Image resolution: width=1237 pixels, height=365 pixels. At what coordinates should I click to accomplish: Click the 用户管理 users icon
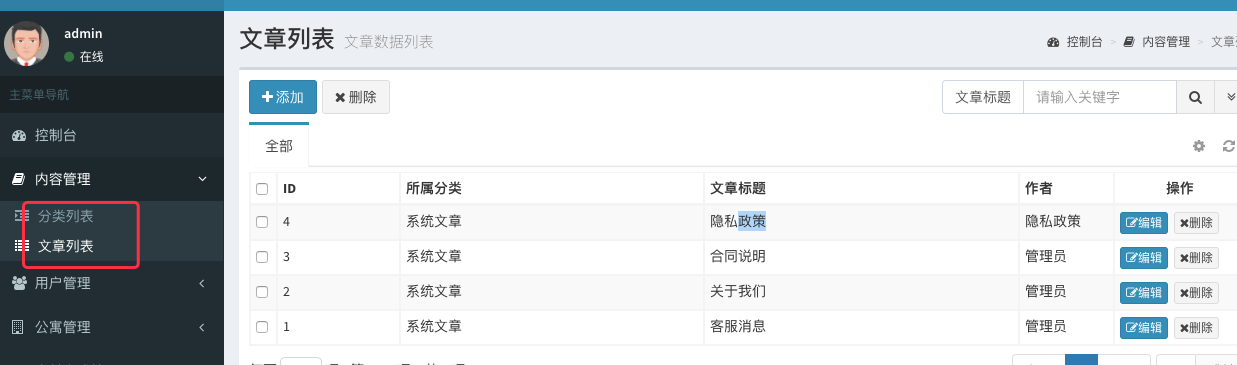pyautogui.click(x=18, y=283)
